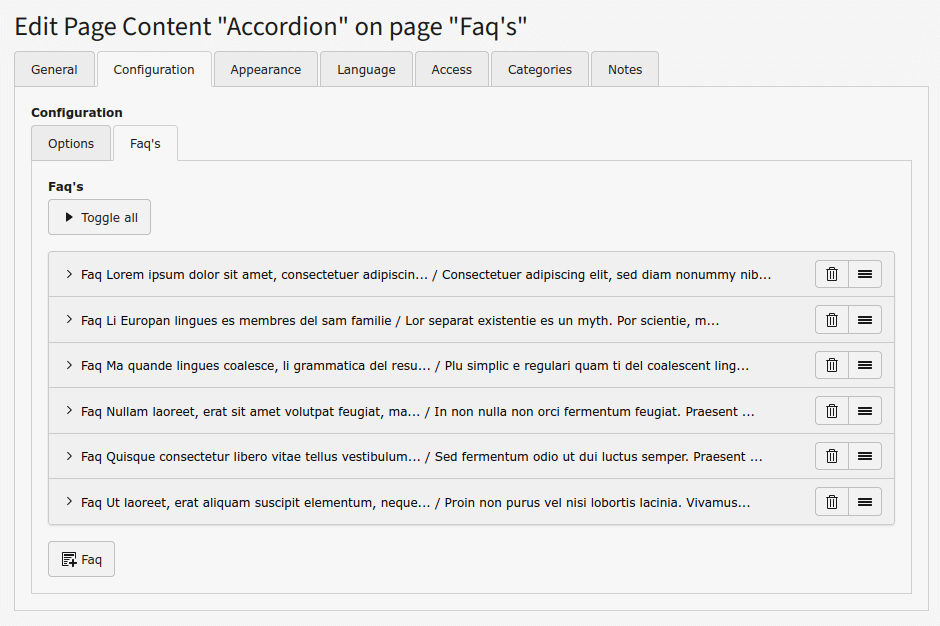
Task: Go to the Categories tab
Action: pos(540,70)
